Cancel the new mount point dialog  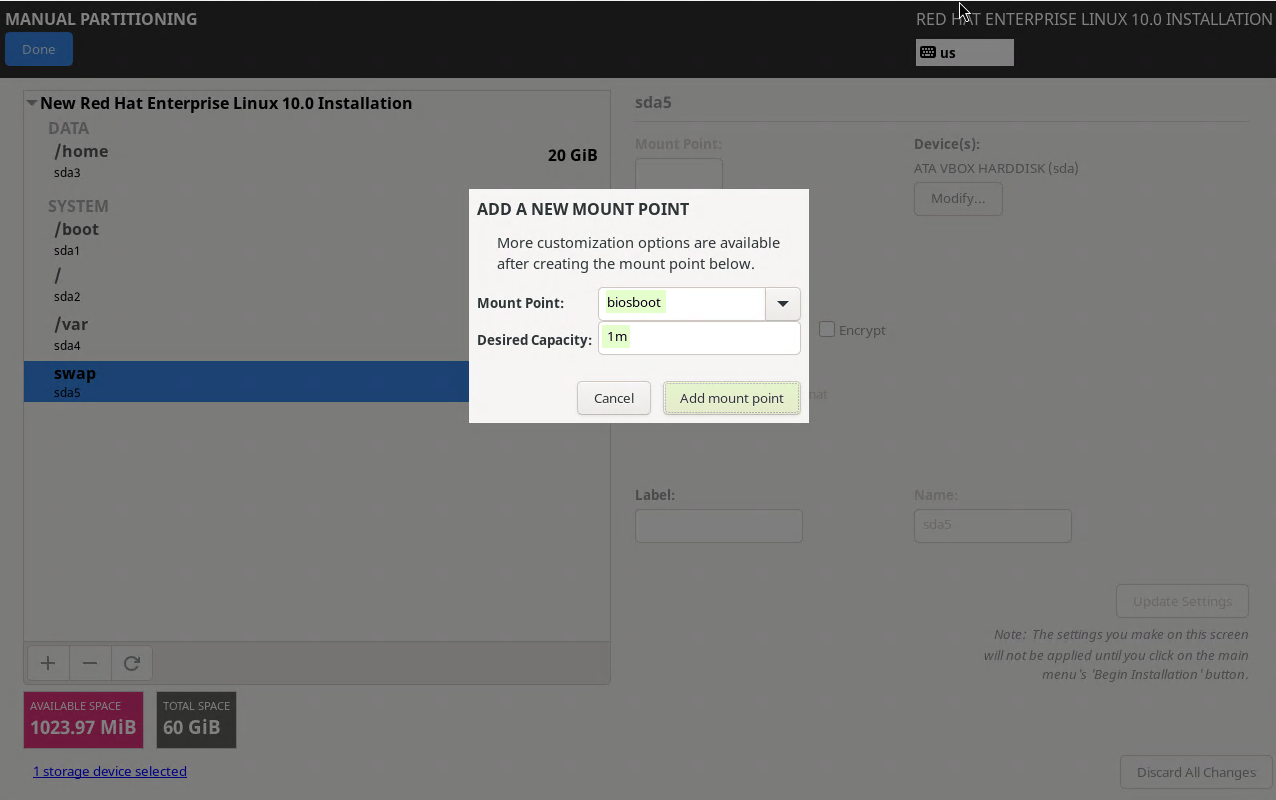[x=614, y=398]
